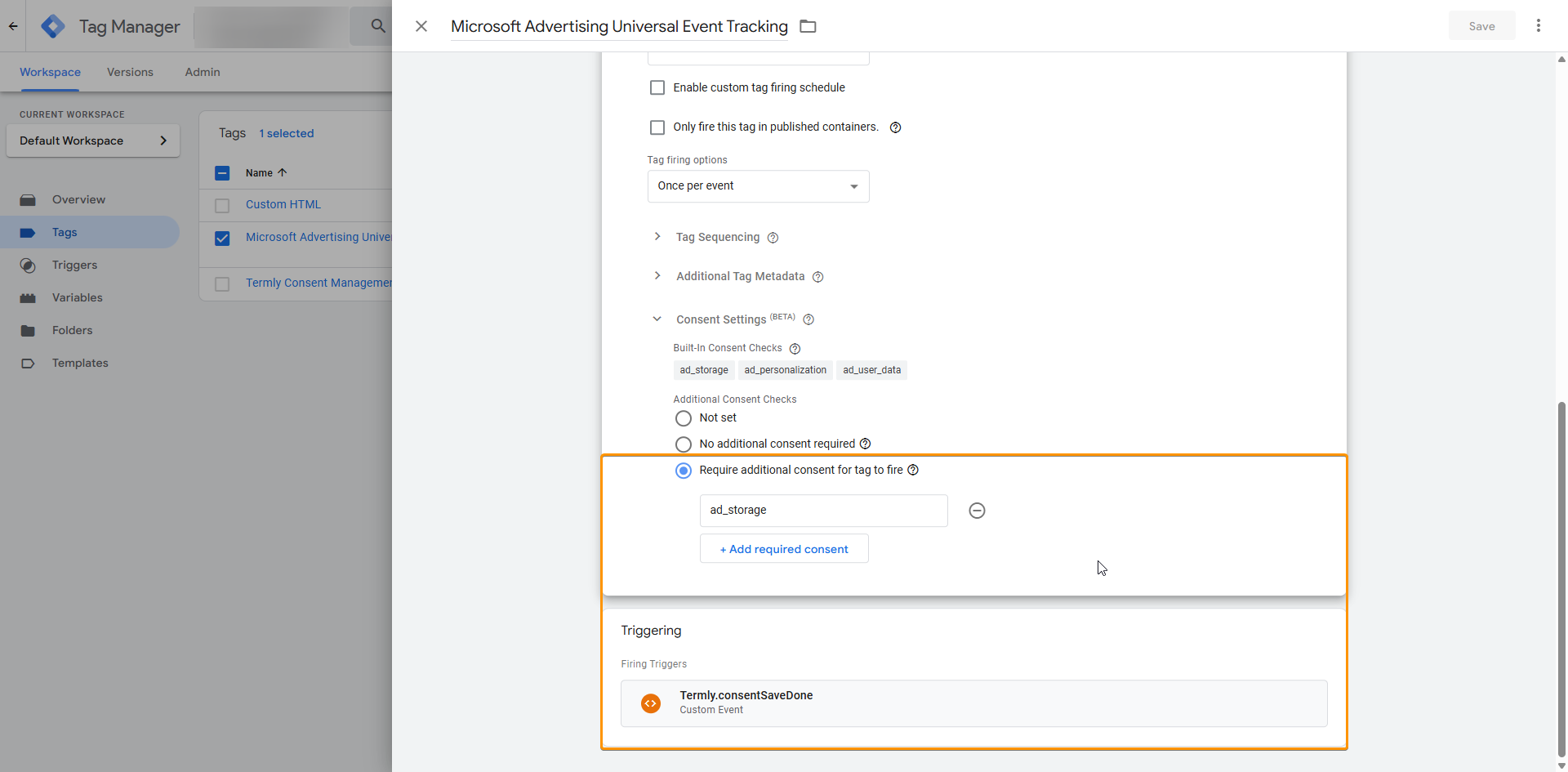
Task: Open the Termly.consentSaveDone firing trigger
Action: click(974, 703)
